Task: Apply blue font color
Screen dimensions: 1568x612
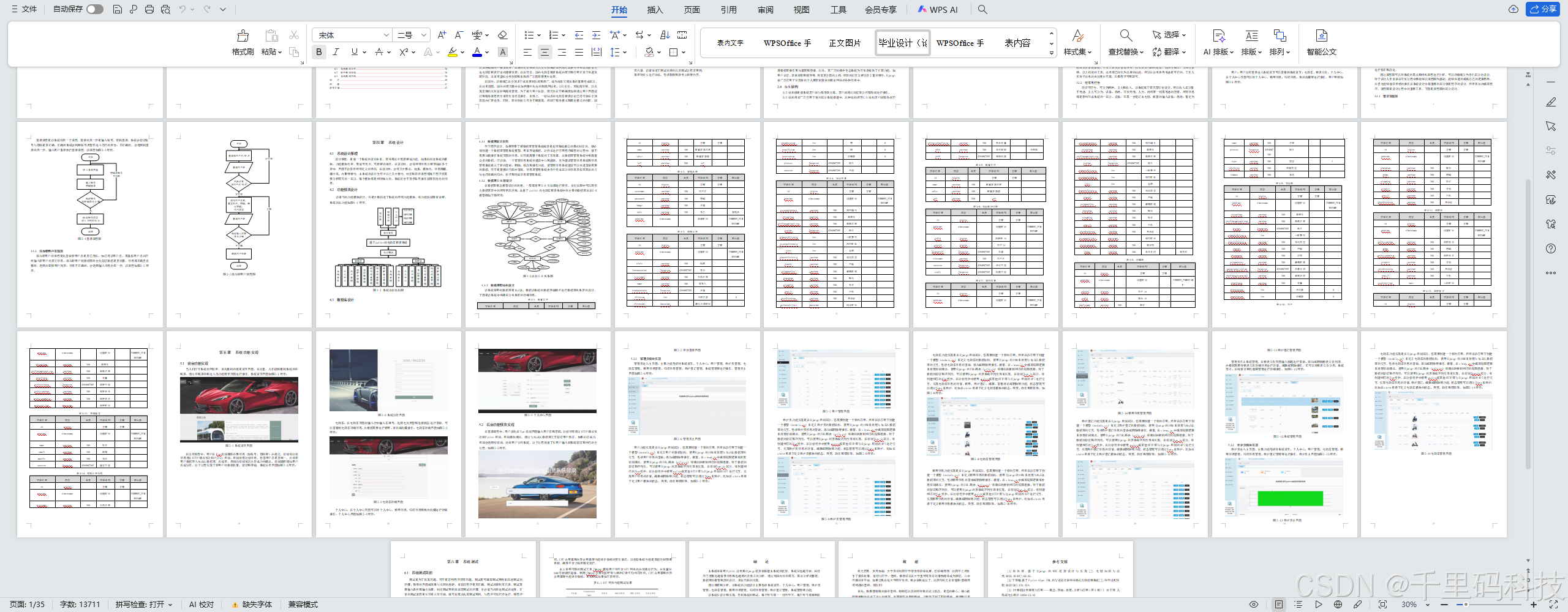Action: point(477,52)
